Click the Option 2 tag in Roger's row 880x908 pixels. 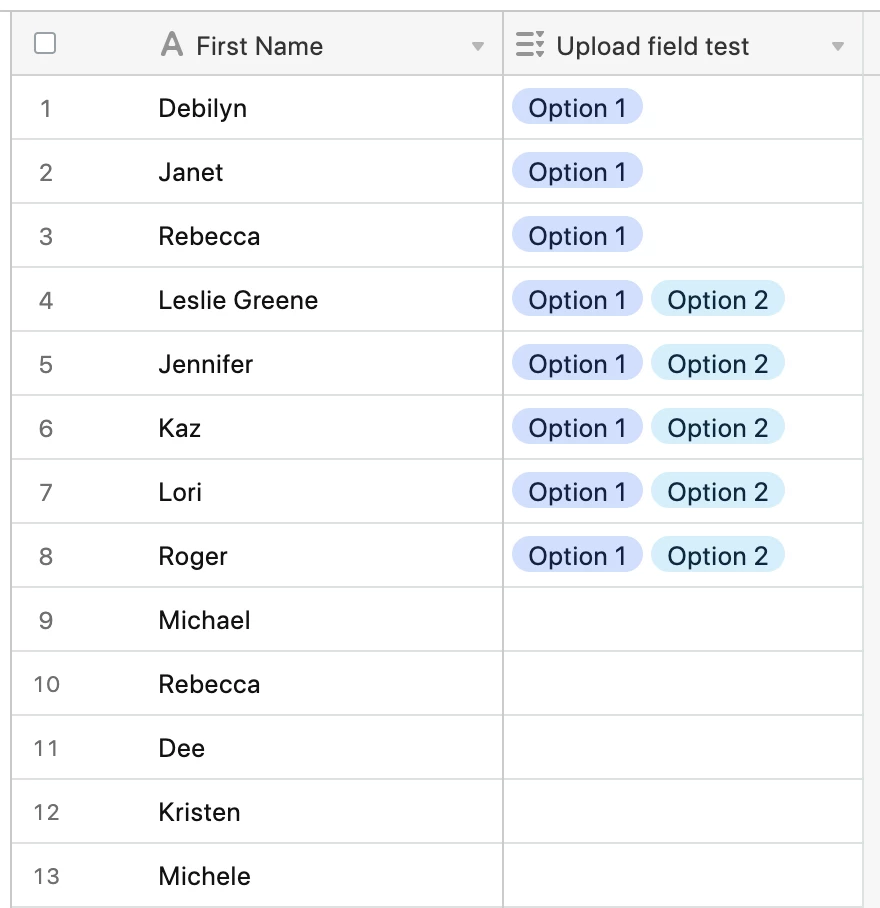(x=717, y=555)
